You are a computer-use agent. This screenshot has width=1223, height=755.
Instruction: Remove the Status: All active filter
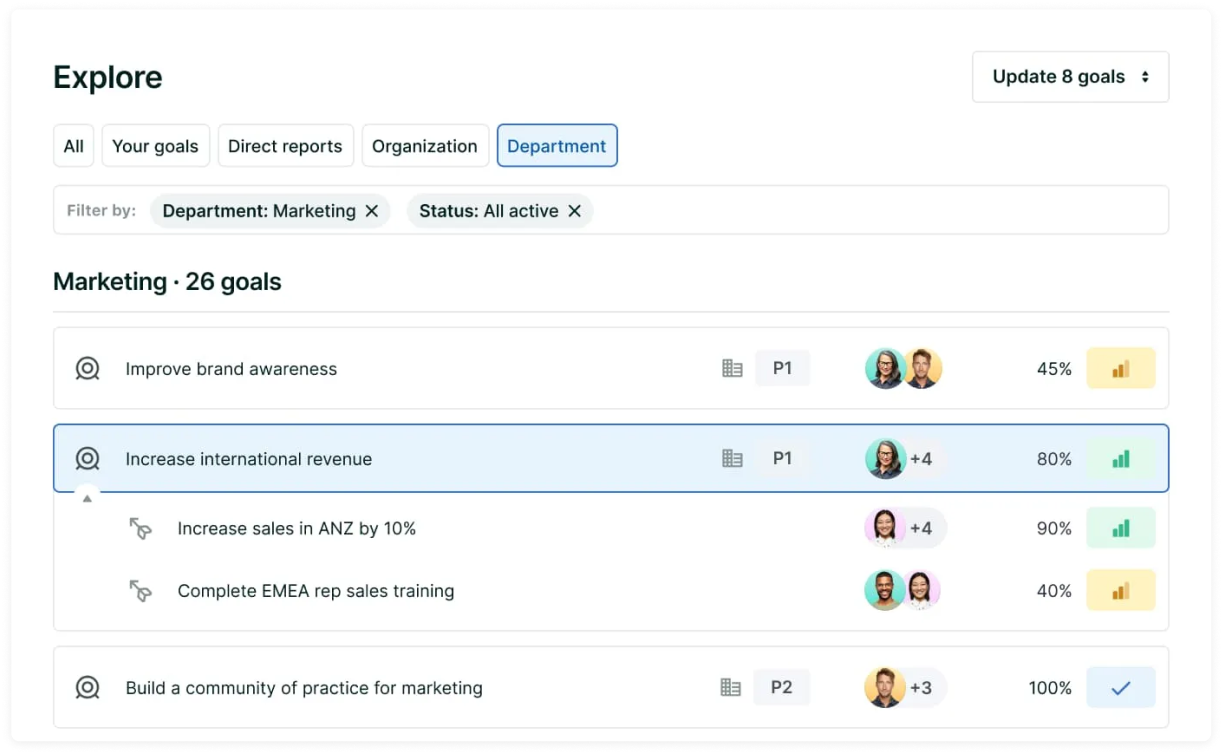[575, 211]
